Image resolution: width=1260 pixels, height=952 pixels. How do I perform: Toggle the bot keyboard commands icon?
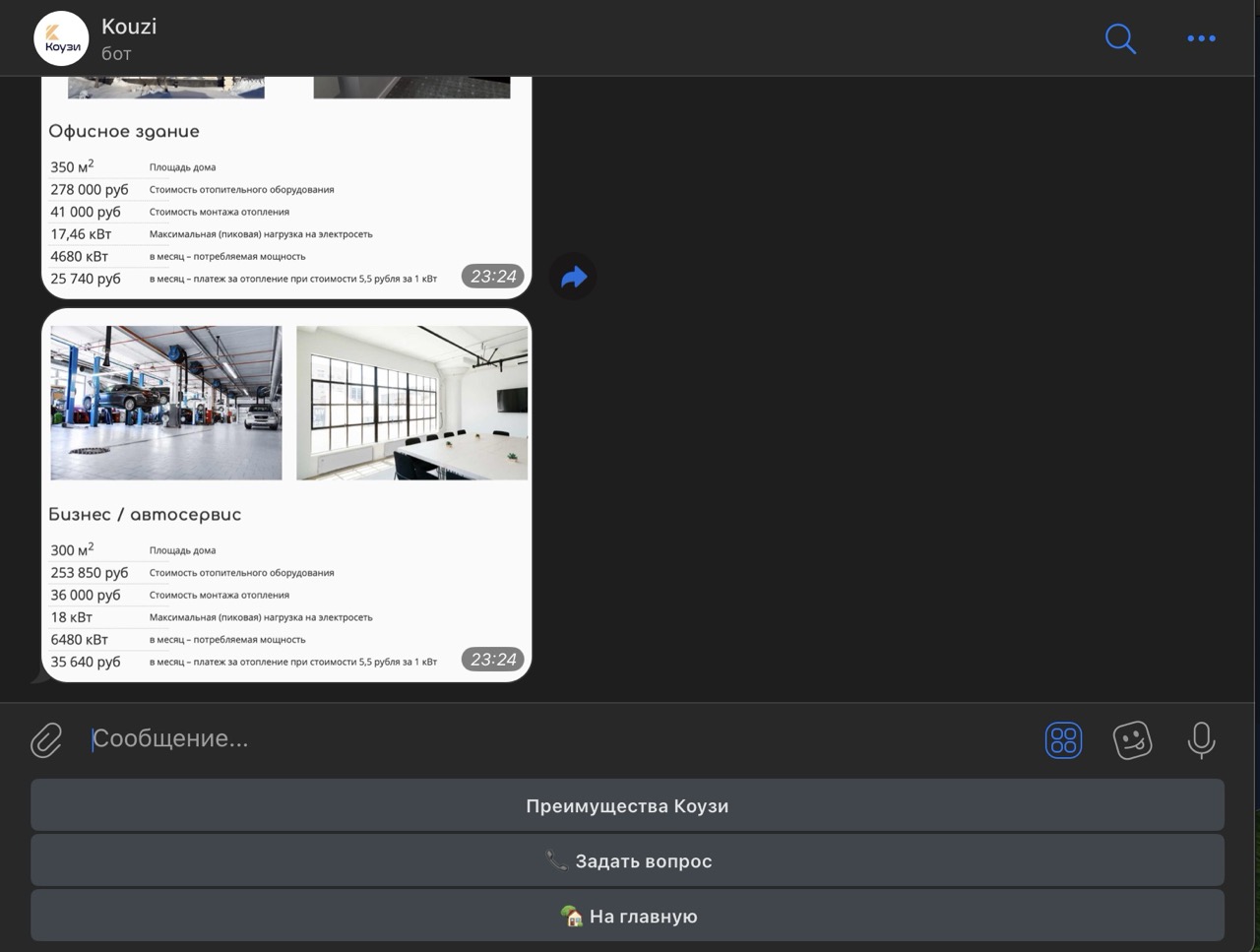1063,739
